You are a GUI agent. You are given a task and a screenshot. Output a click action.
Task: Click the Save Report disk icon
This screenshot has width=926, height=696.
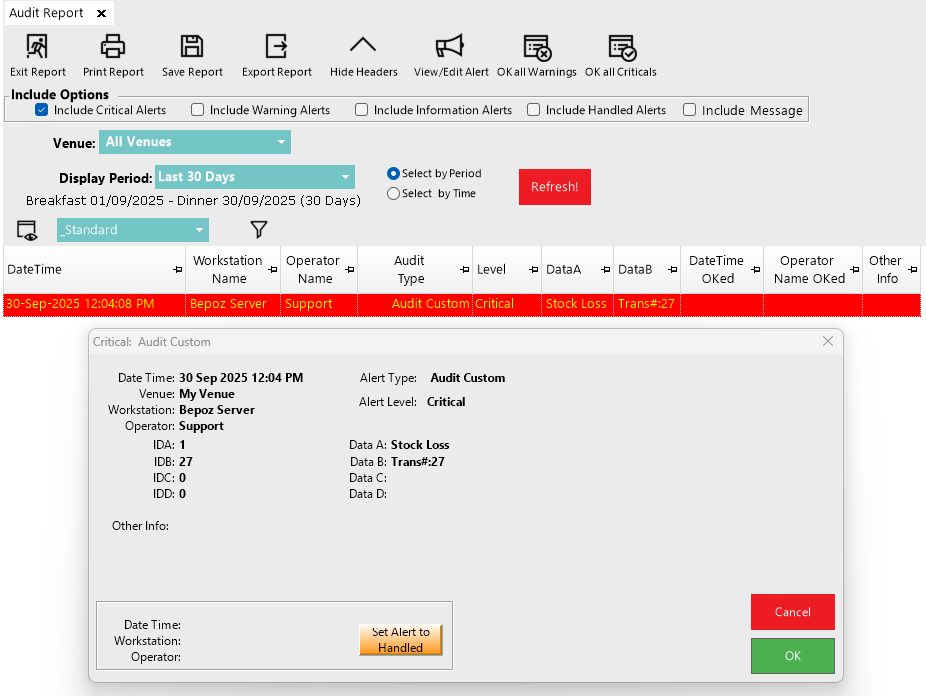[x=192, y=47]
